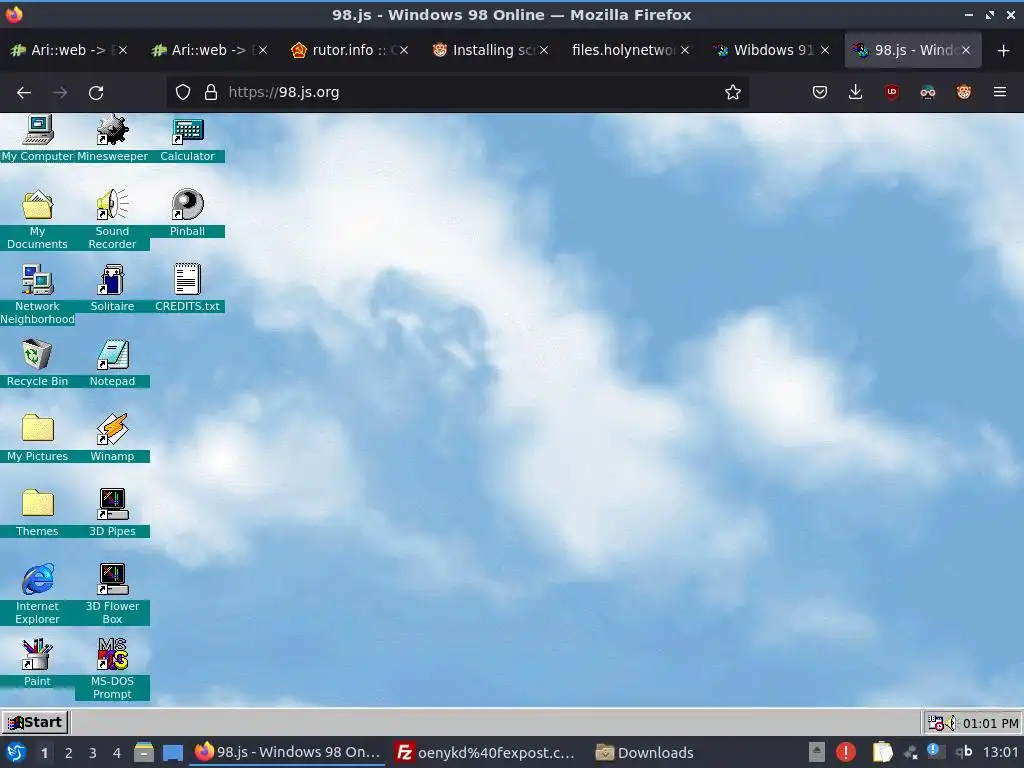This screenshot has height=768, width=1024.
Task: Close the files.holynetwork tab
Action: coord(684,50)
